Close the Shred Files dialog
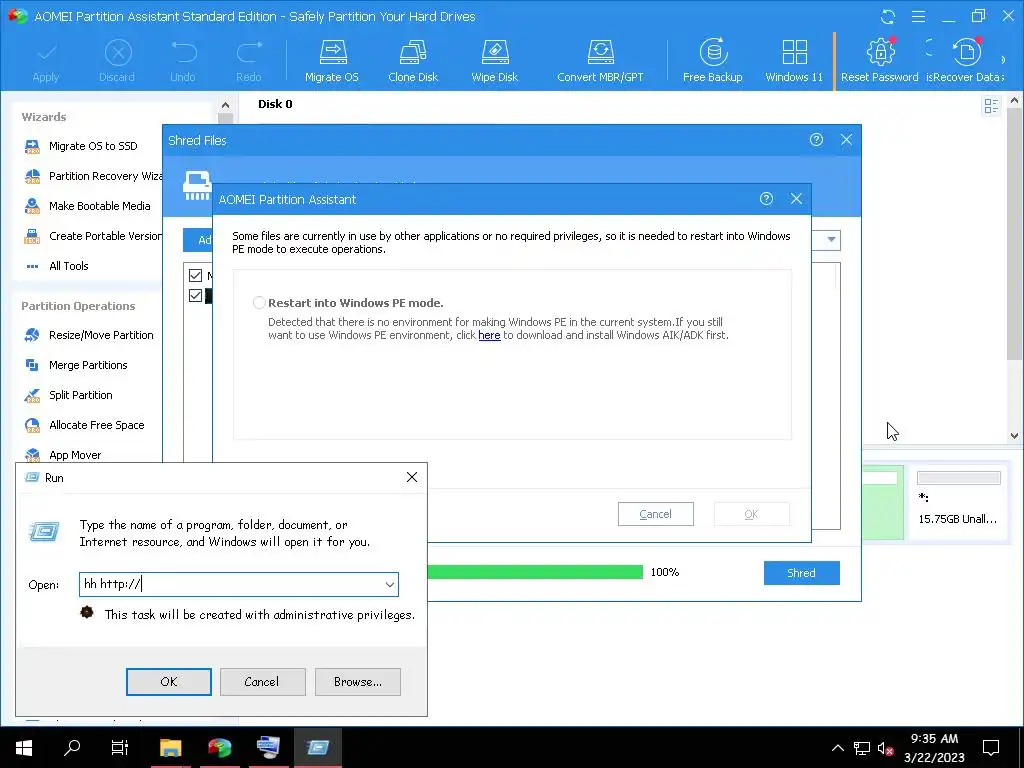1024x768 pixels. (x=846, y=140)
